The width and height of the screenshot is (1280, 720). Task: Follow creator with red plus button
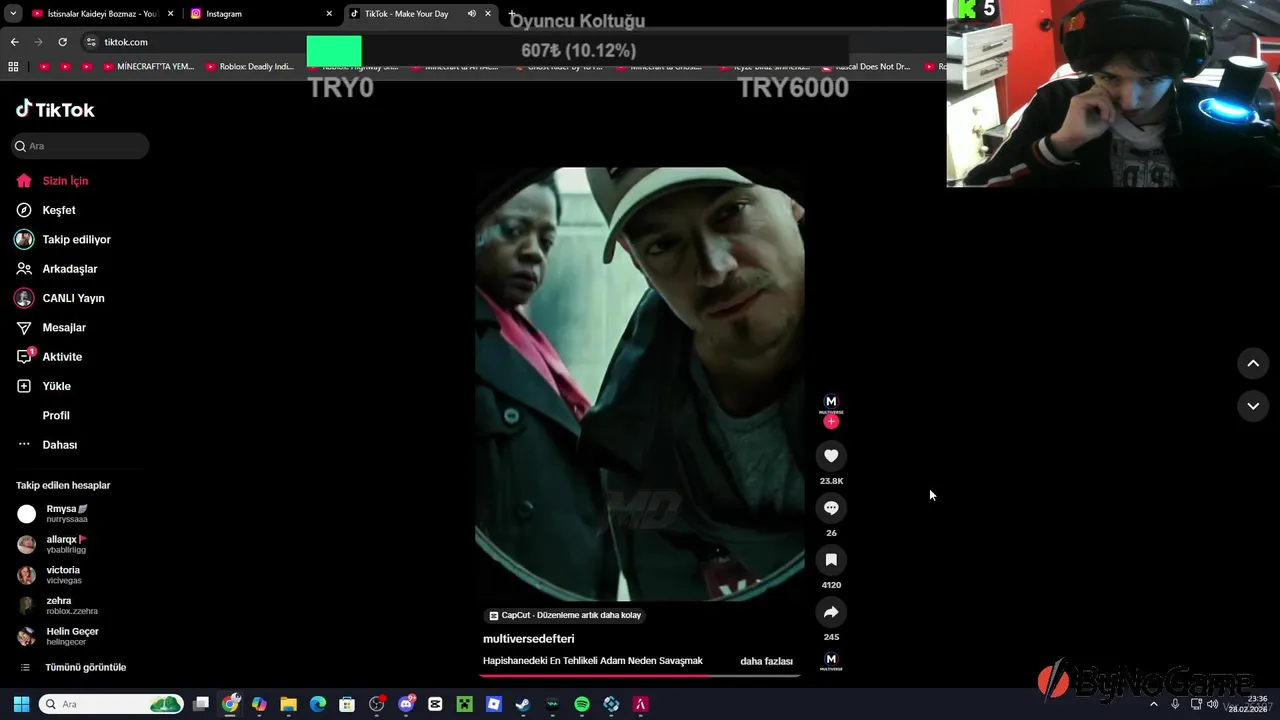coord(831,422)
